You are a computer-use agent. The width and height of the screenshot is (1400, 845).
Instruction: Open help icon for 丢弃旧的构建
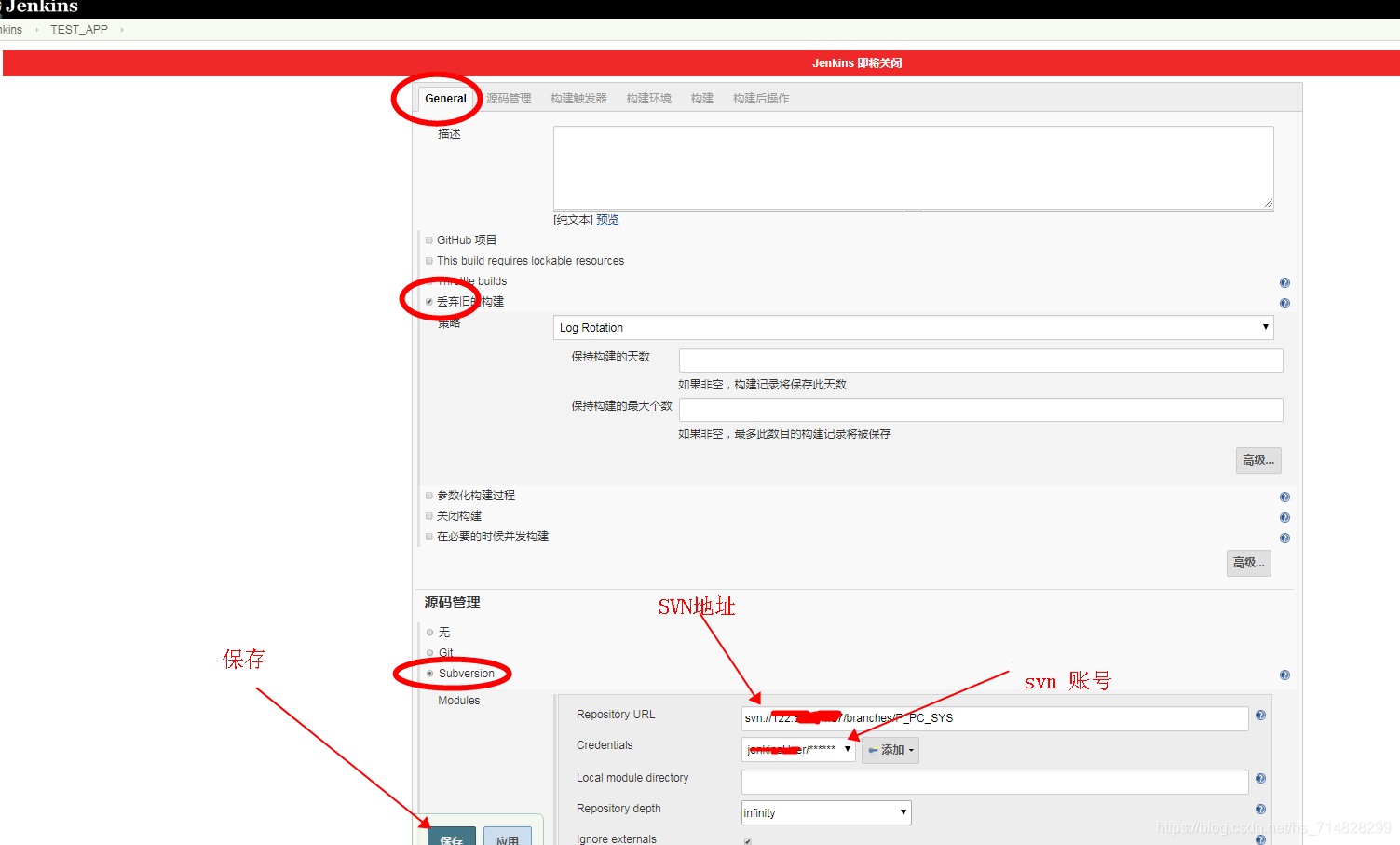pos(1284,303)
